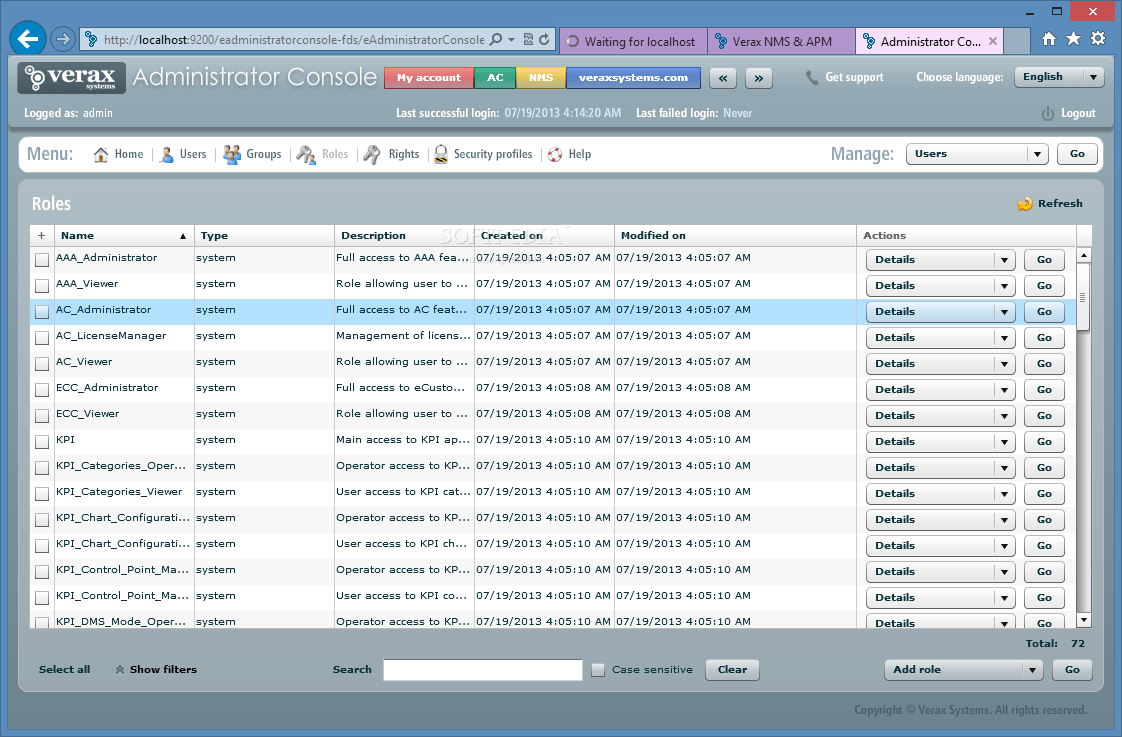This screenshot has height=737, width=1122.
Task: Open the English language dropdown
Action: [x=1059, y=77]
